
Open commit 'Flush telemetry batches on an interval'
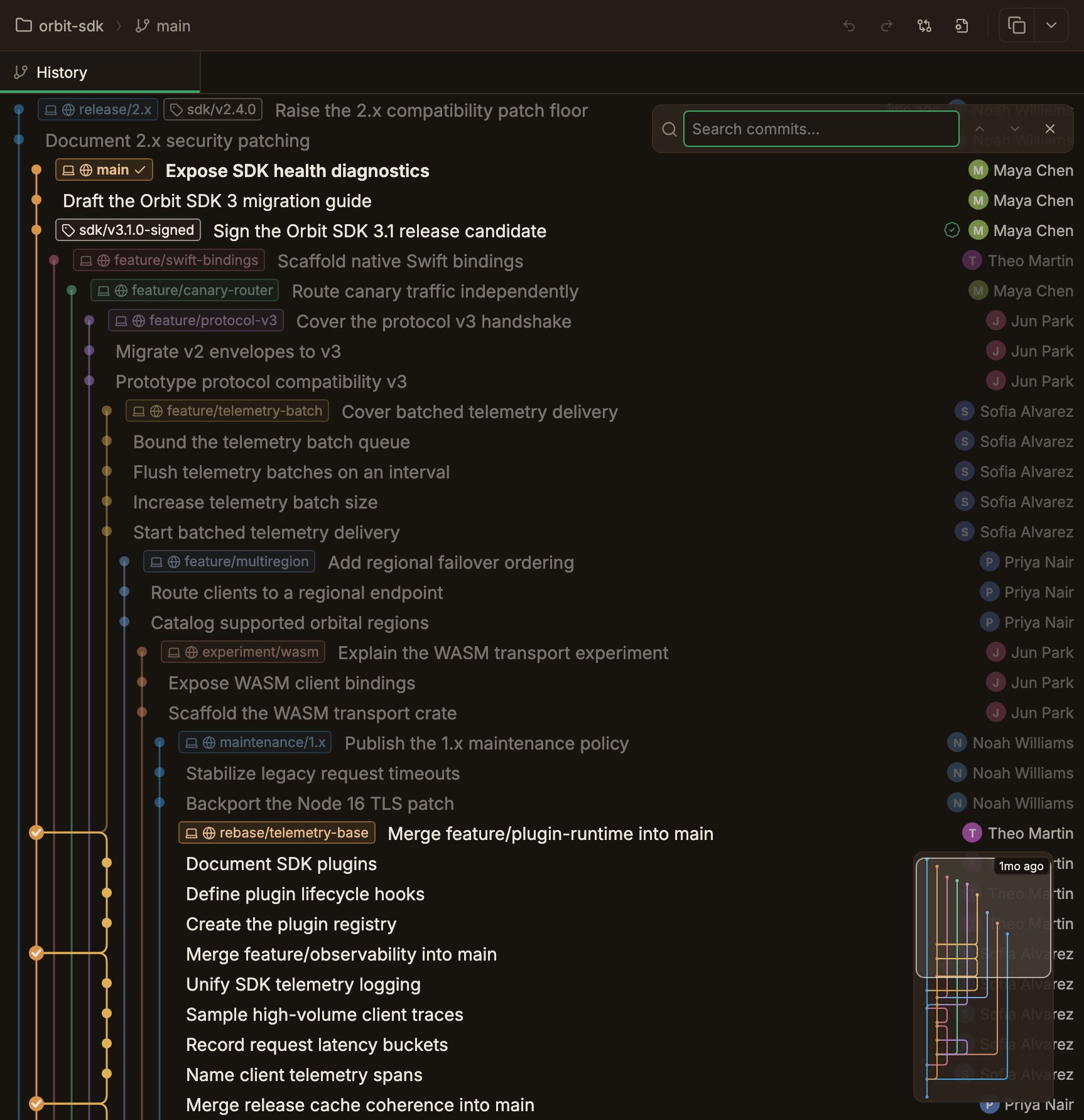291,472
